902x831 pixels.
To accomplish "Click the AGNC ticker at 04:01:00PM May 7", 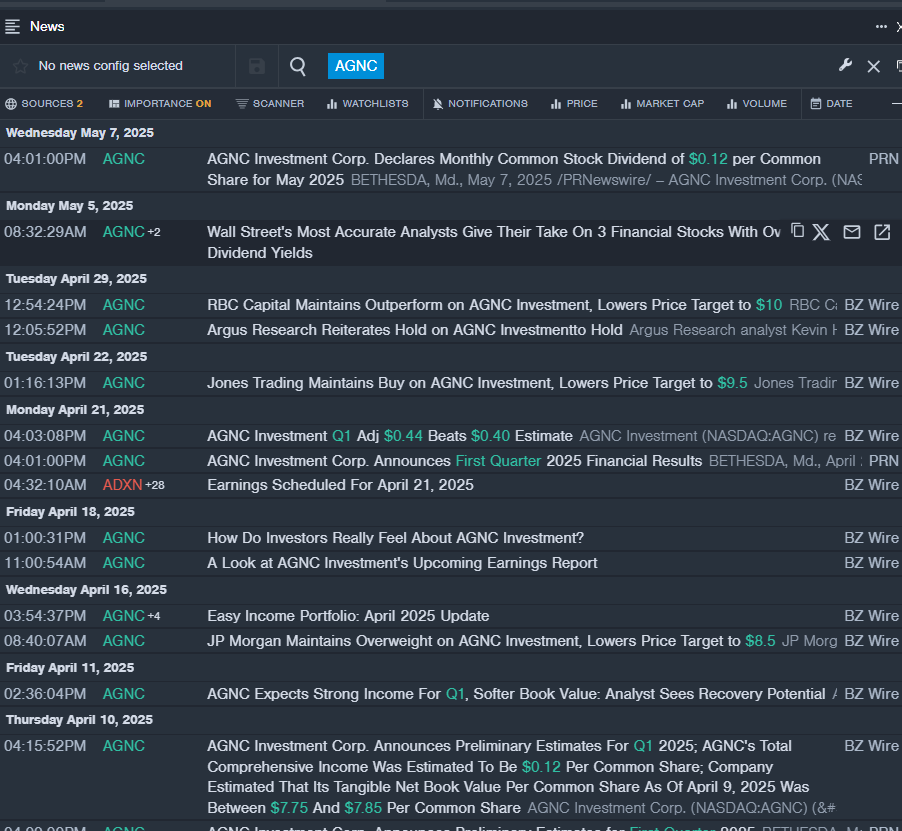I will [124, 159].
